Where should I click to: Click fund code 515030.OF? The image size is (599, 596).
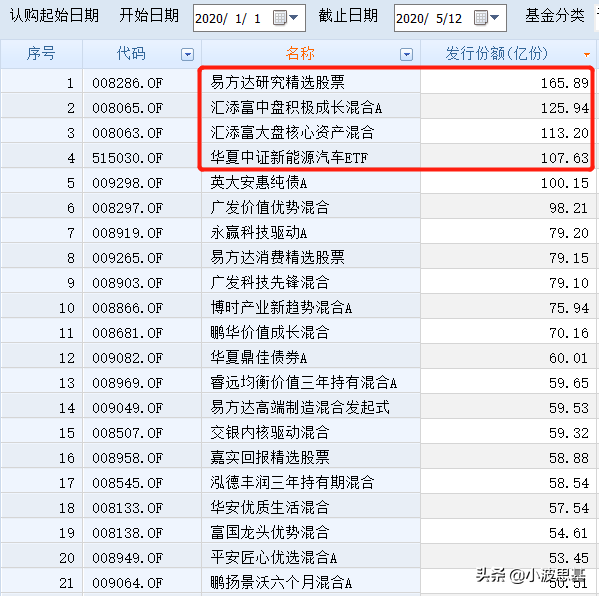click(128, 158)
